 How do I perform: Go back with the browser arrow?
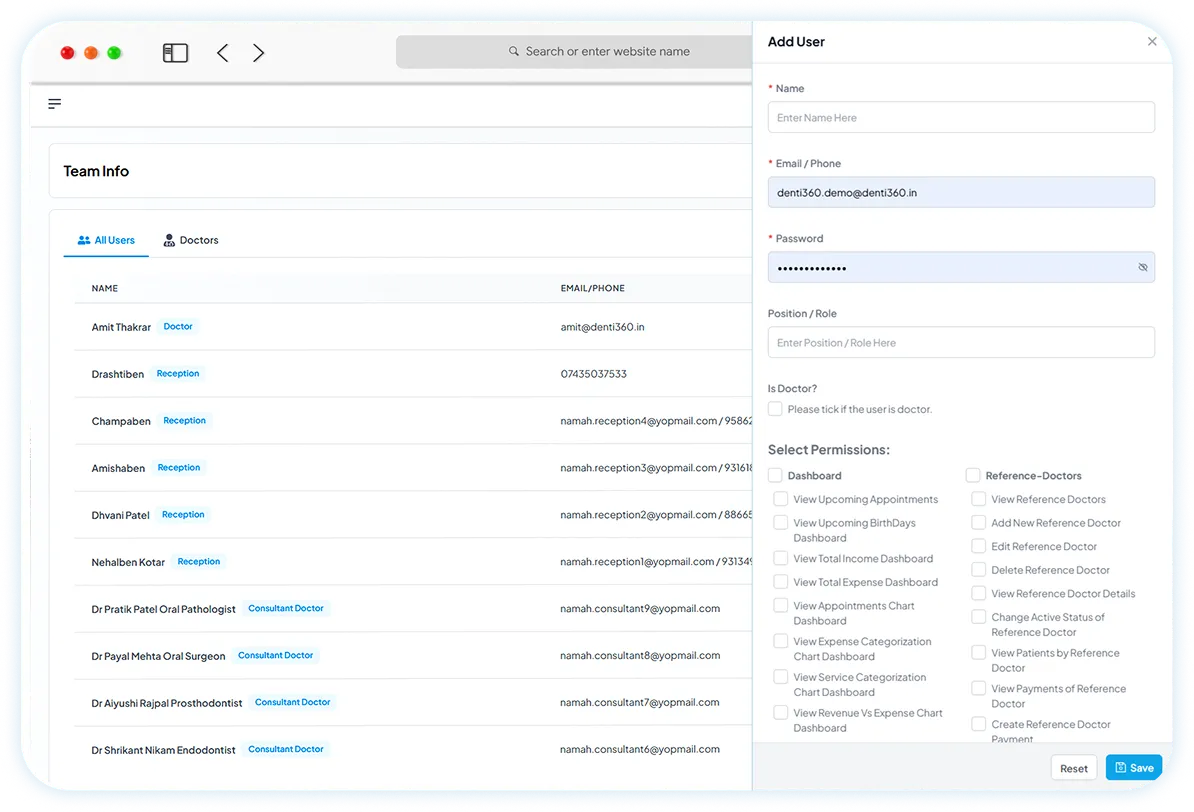pos(222,53)
